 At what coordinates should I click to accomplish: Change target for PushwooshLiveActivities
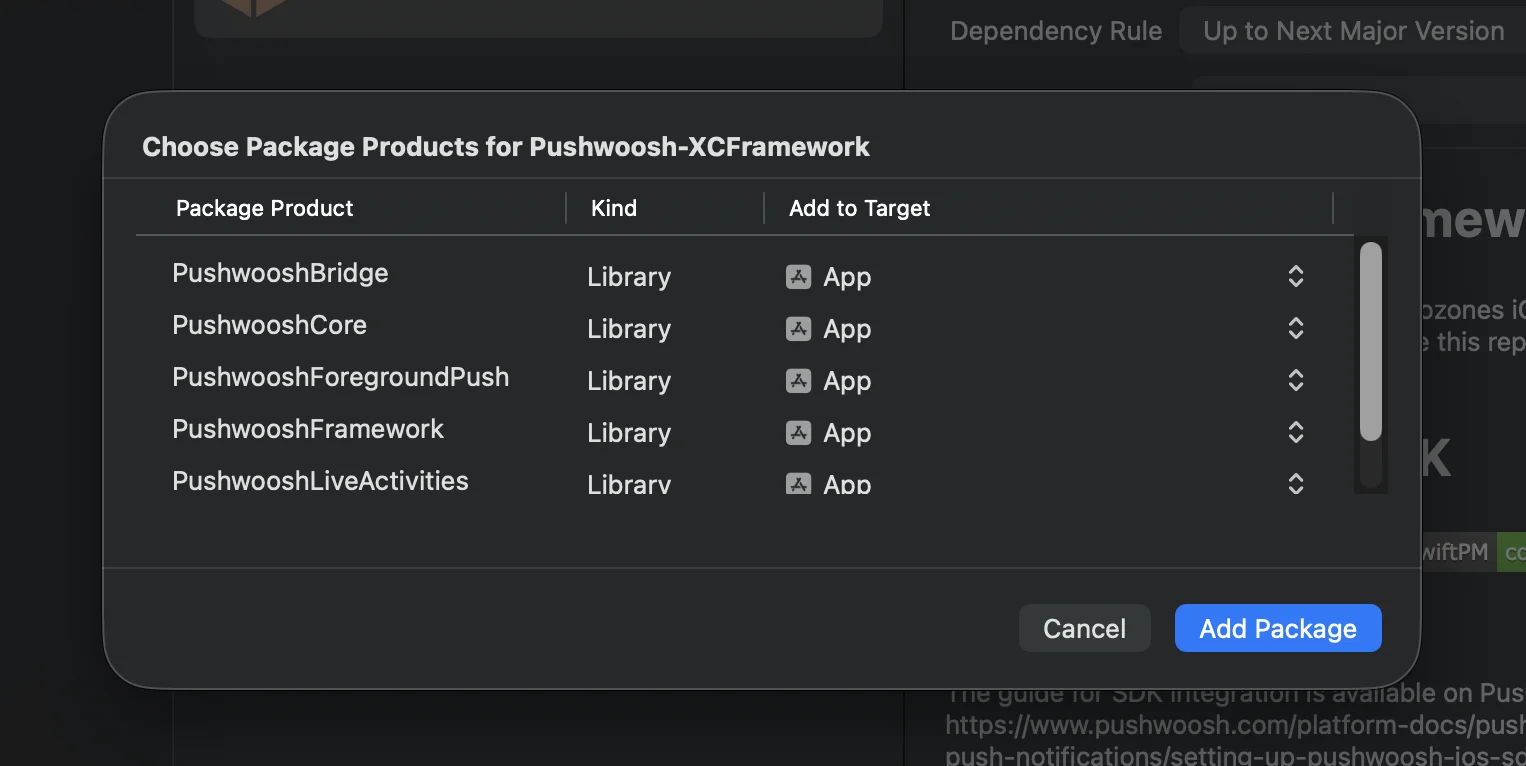pos(1295,484)
